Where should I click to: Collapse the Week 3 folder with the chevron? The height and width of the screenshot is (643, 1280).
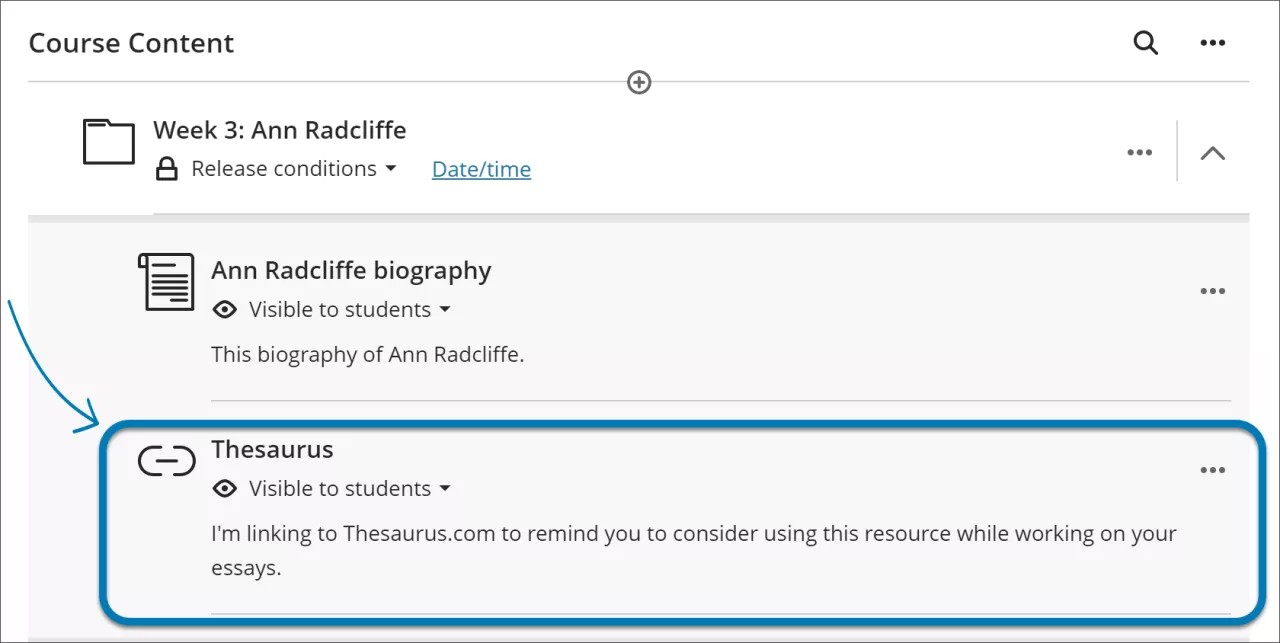coord(1213,152)
